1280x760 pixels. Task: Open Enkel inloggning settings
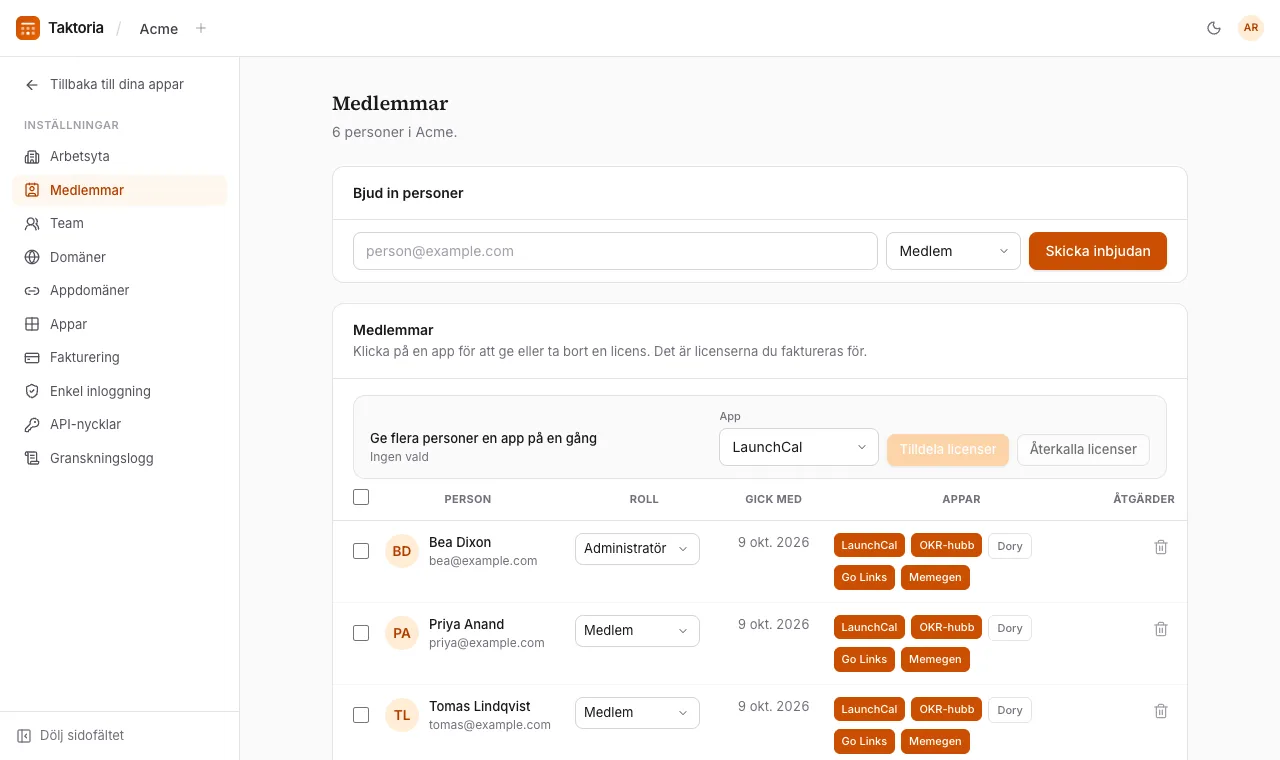(120, 391)
